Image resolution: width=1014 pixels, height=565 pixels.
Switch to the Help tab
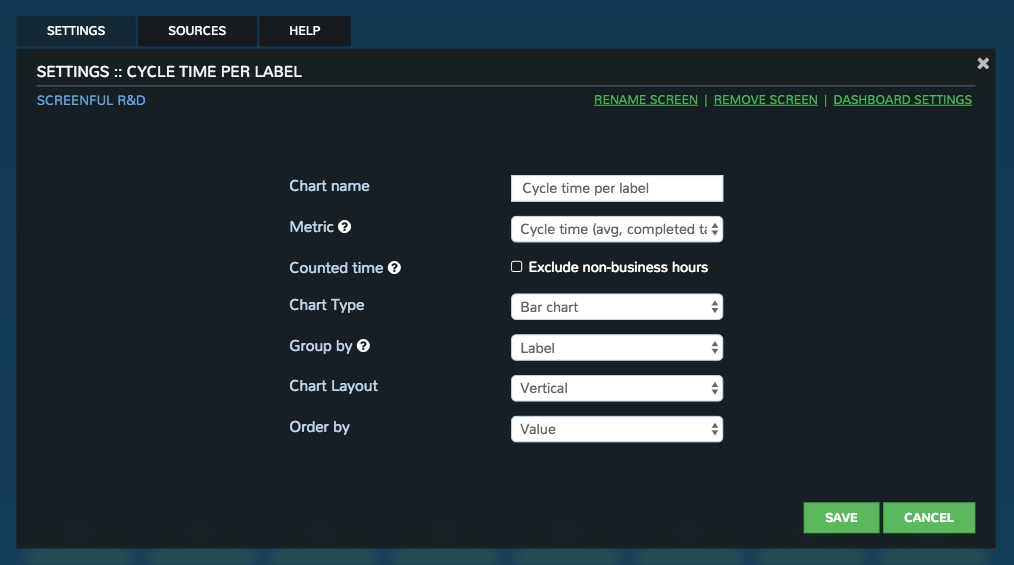pyautogui.click(x=305, y=31)
